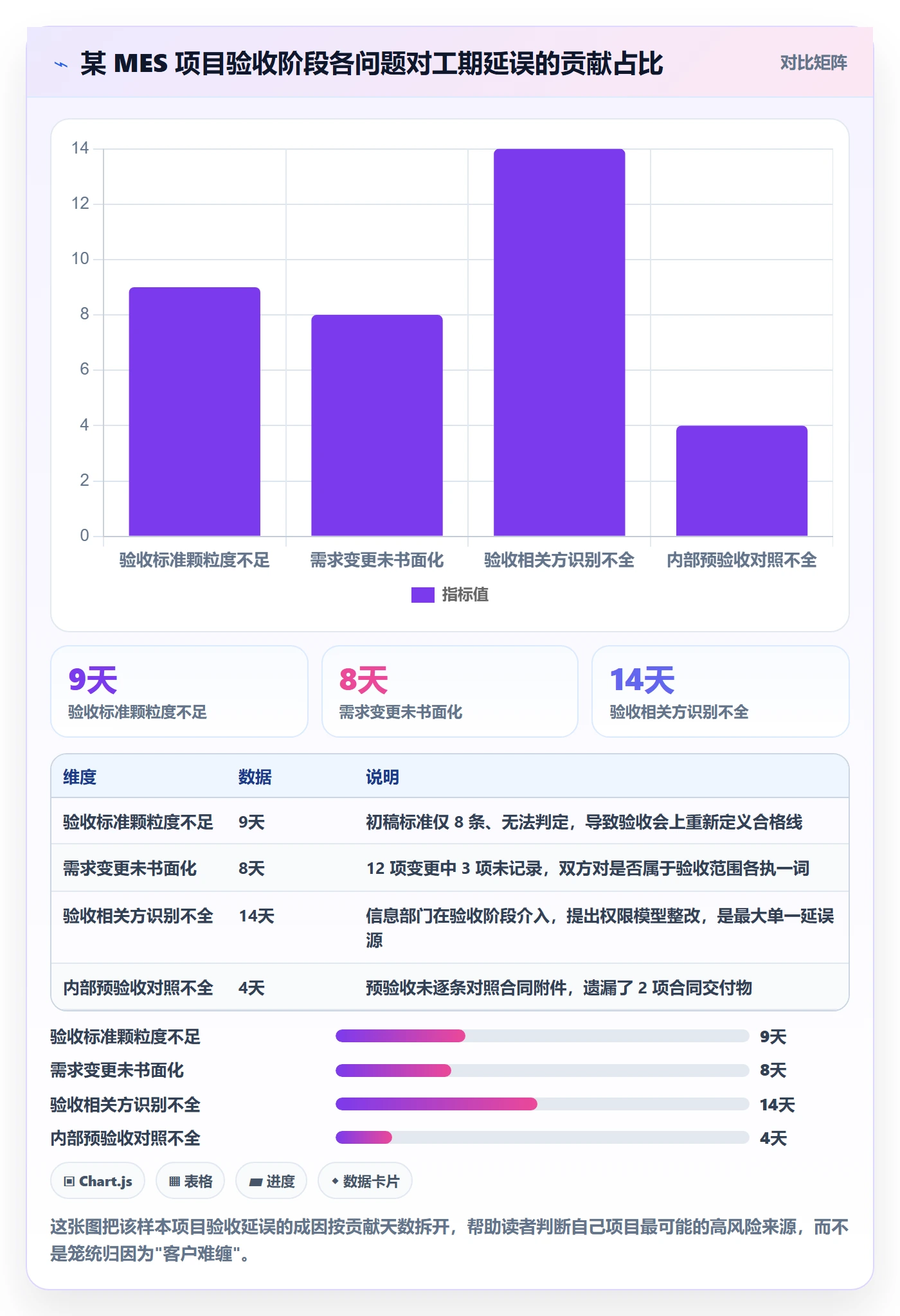Click the x-axis label 验收相关方识别不全

559,560
